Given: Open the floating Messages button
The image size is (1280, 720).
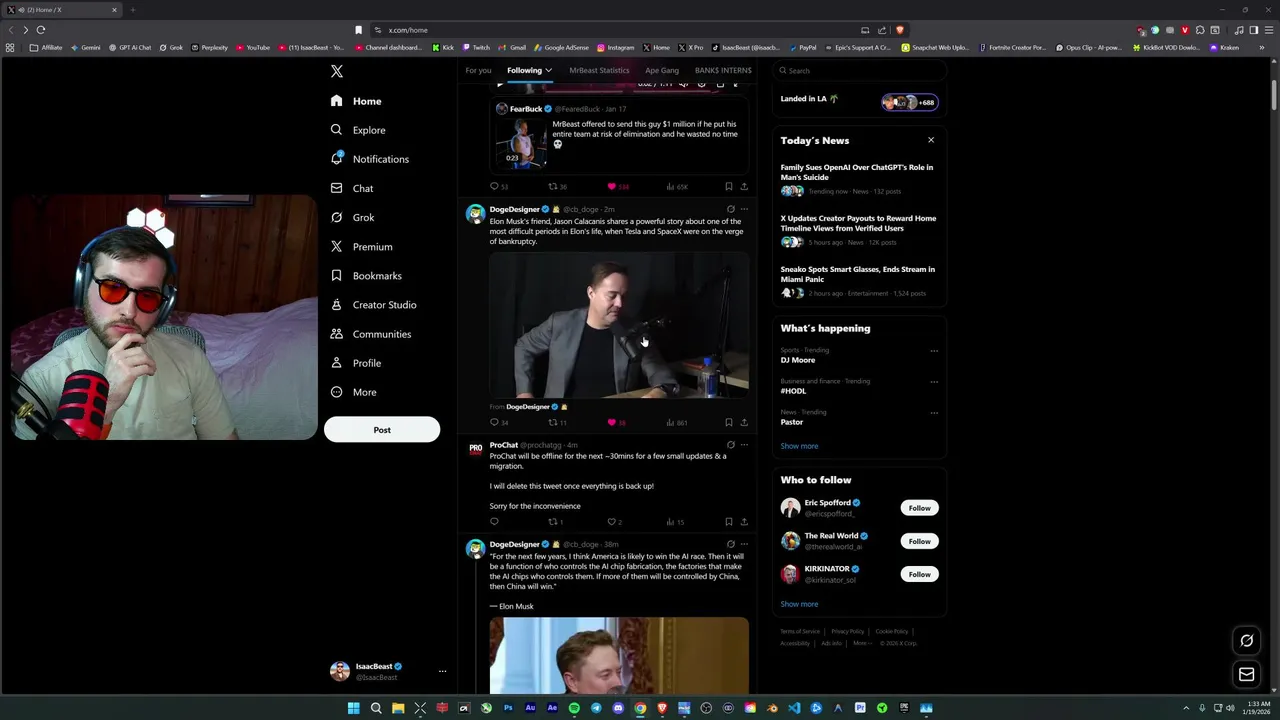Looking at the screenshot, I should click(1247, 675).
